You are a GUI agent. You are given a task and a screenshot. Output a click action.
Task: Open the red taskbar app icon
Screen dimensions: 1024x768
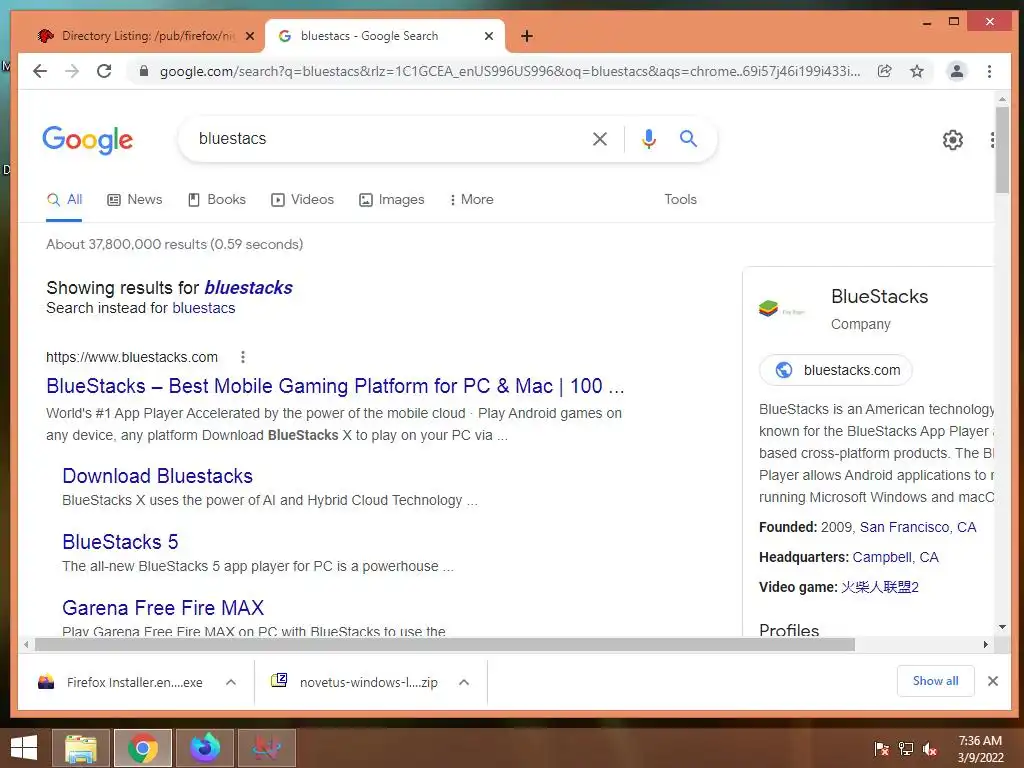(x=267, y=748)
